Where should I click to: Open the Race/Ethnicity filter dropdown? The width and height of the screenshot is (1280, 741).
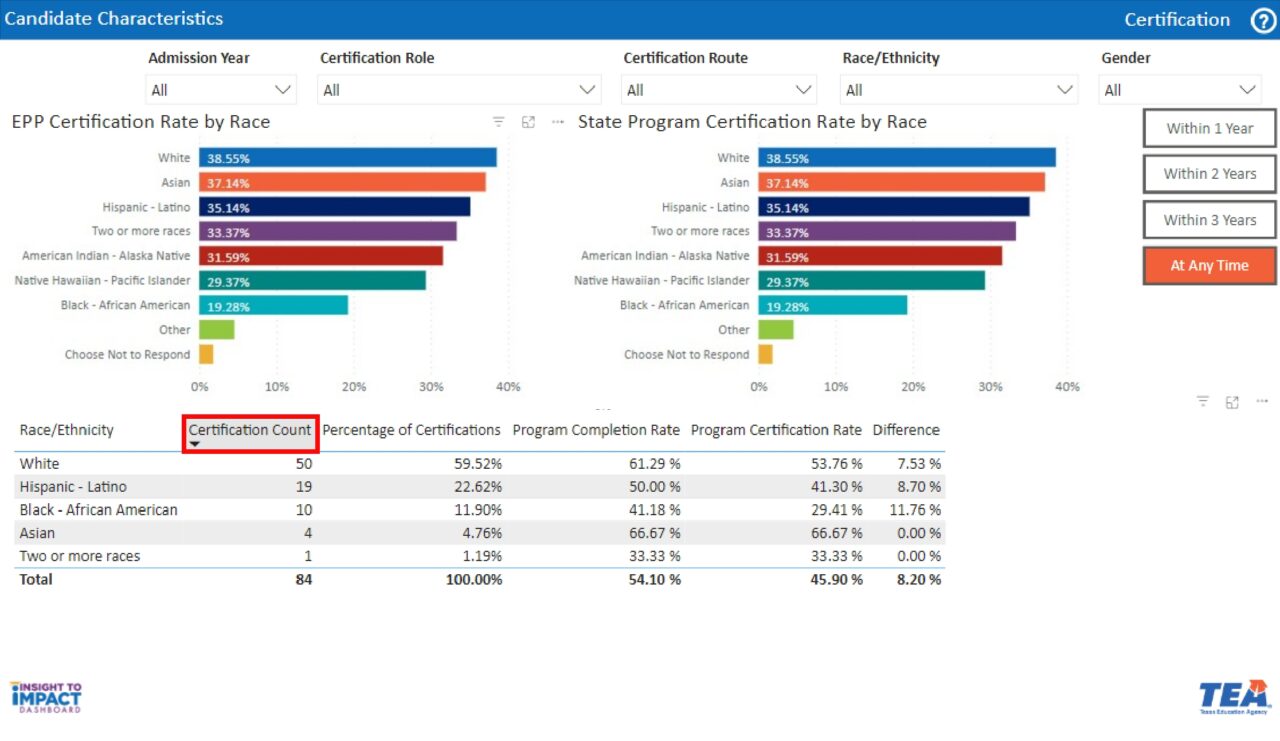pyautogui.click(x=959, y=90)
